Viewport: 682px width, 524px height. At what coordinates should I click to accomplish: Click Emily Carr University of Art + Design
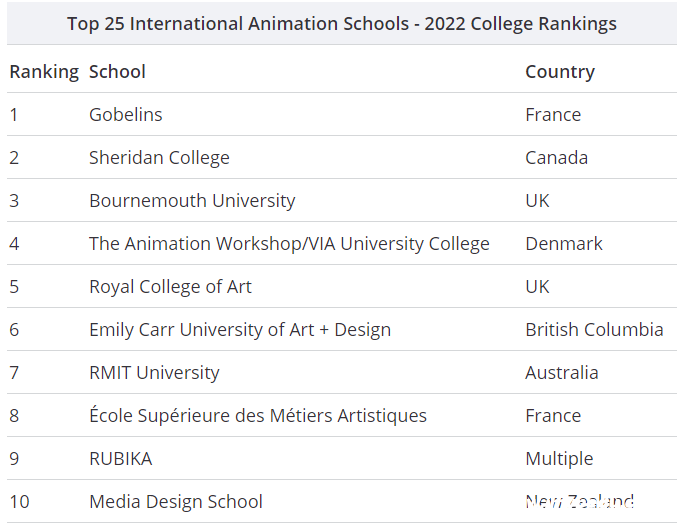240,330
